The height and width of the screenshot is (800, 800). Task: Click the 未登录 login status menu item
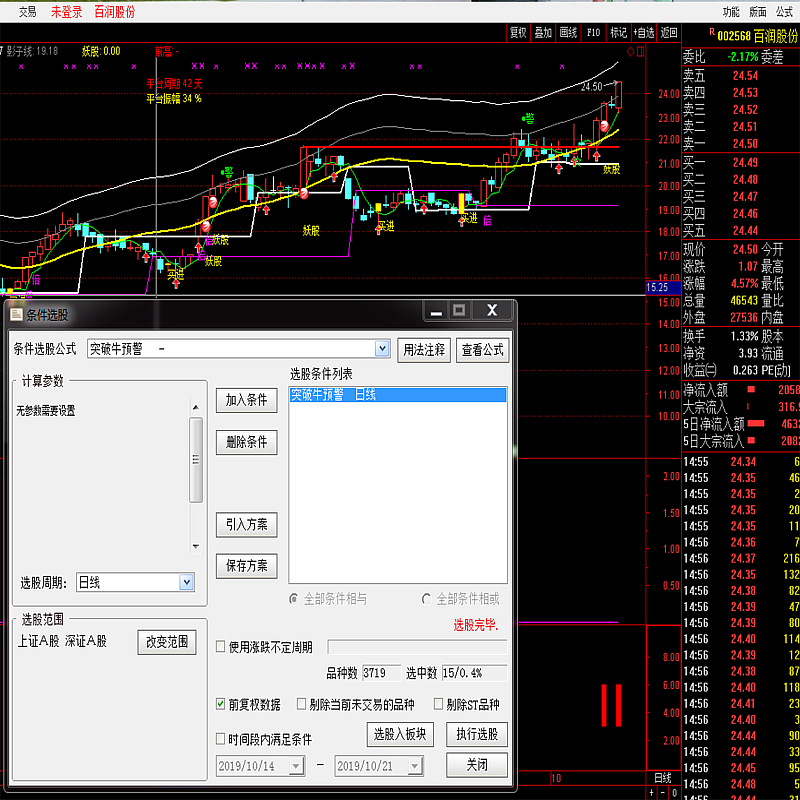(x=66, y=12)
